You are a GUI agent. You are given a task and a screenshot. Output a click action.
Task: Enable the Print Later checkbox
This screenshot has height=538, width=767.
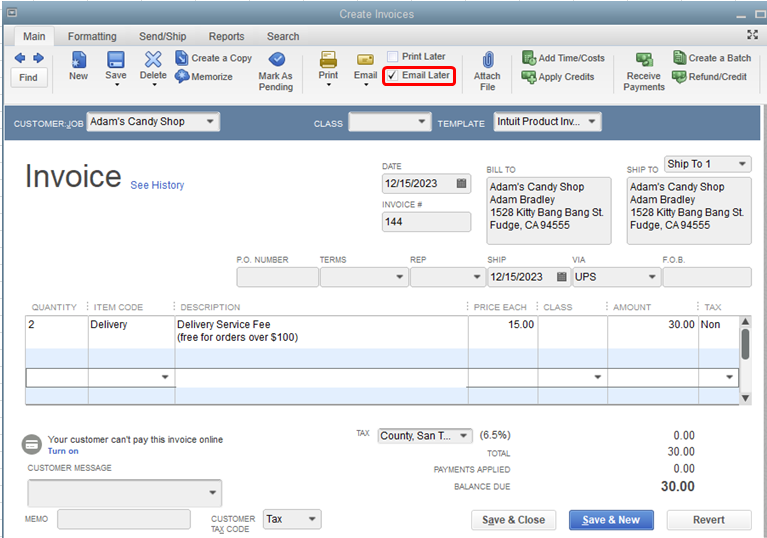pos(392,56)
